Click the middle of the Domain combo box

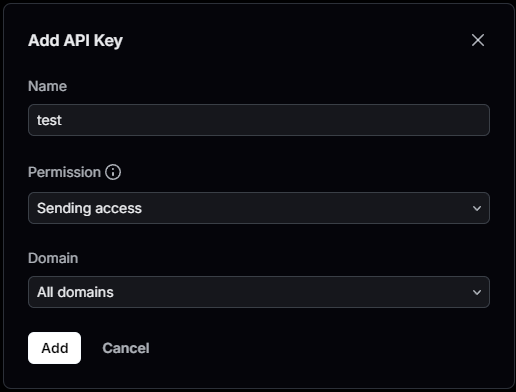pos(259,292)
